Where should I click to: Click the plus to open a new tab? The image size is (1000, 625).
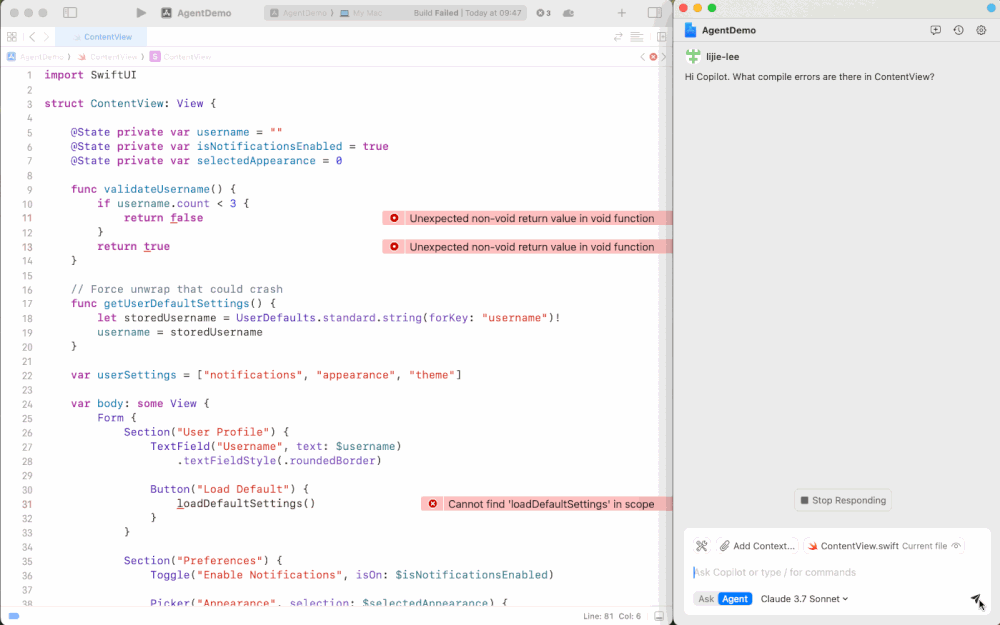tap(621, 13)
